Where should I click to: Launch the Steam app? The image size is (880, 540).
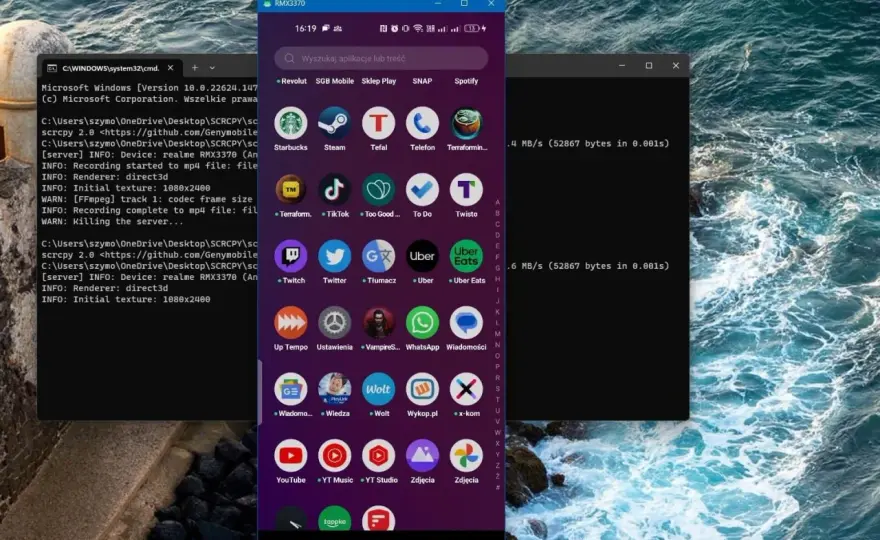(x=334, y=123)
